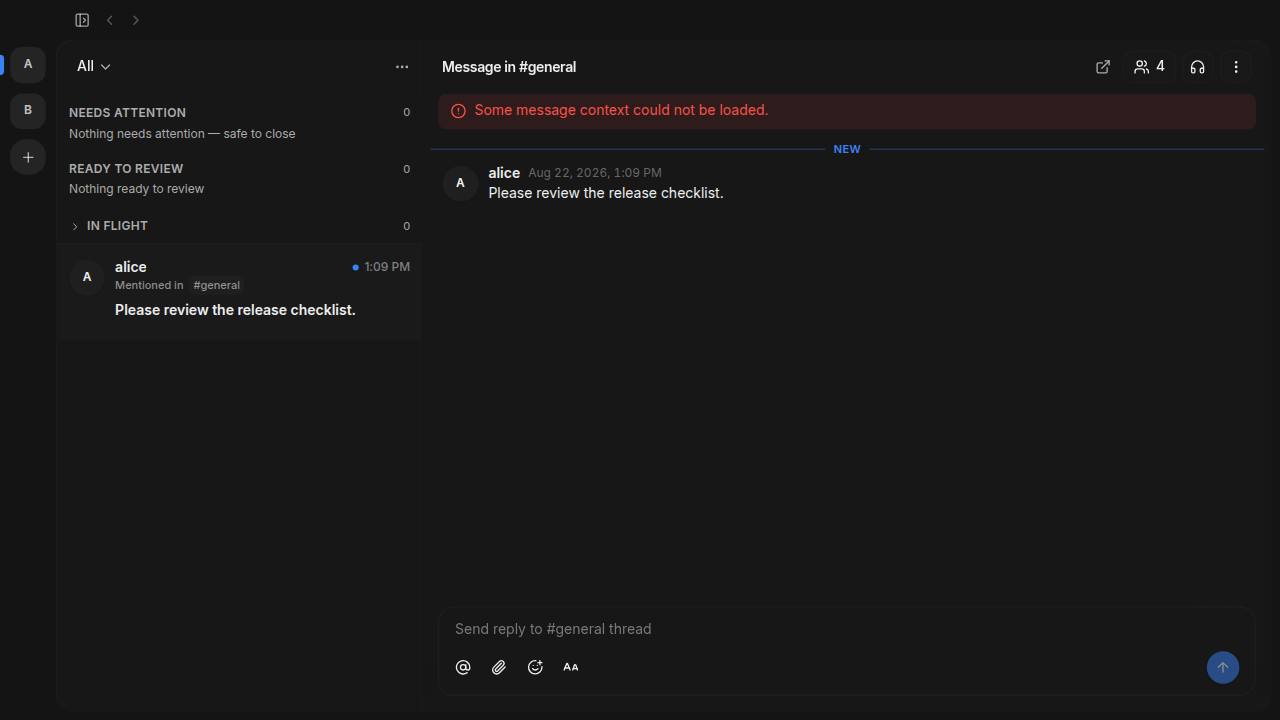Open alice's mention in the inbox list

pyautogui.click(x=239, y=292)
